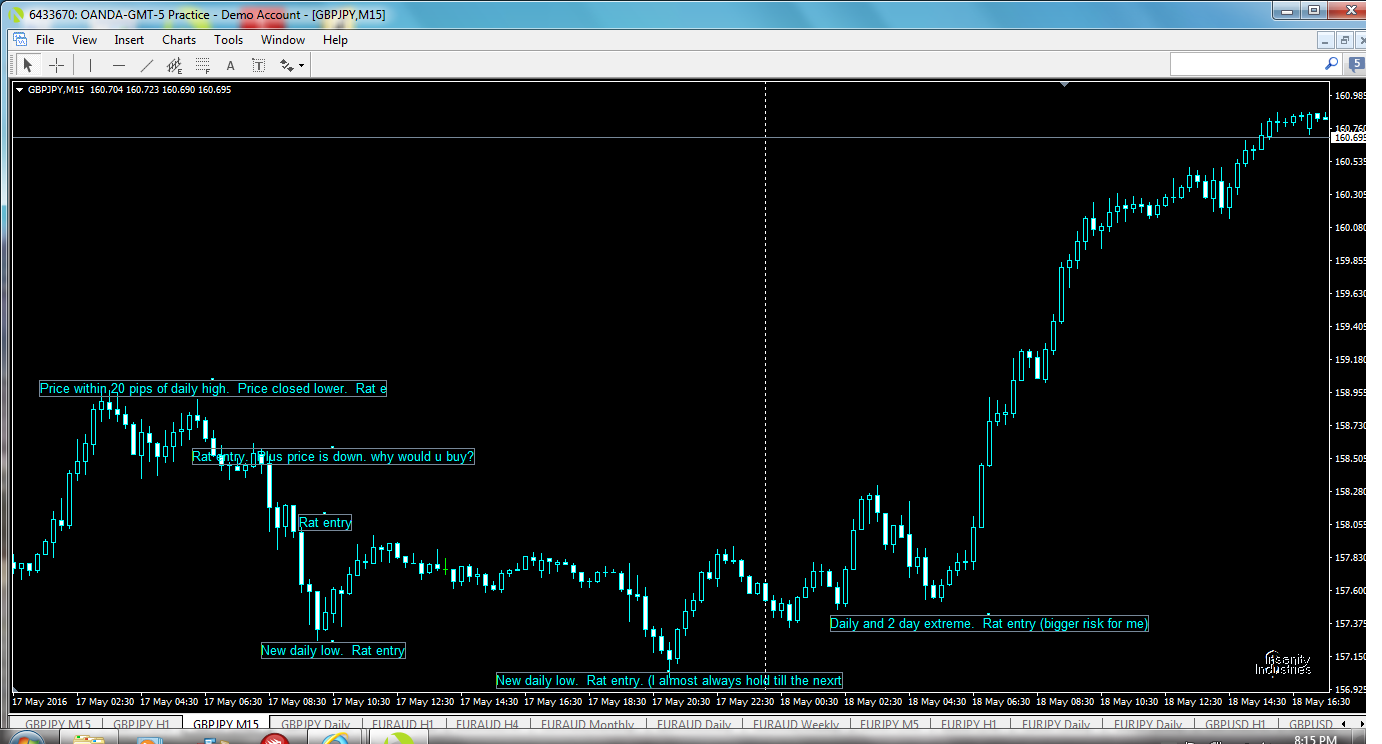Switch to the GBPUSD H1 chart tab

point(1235,724)
